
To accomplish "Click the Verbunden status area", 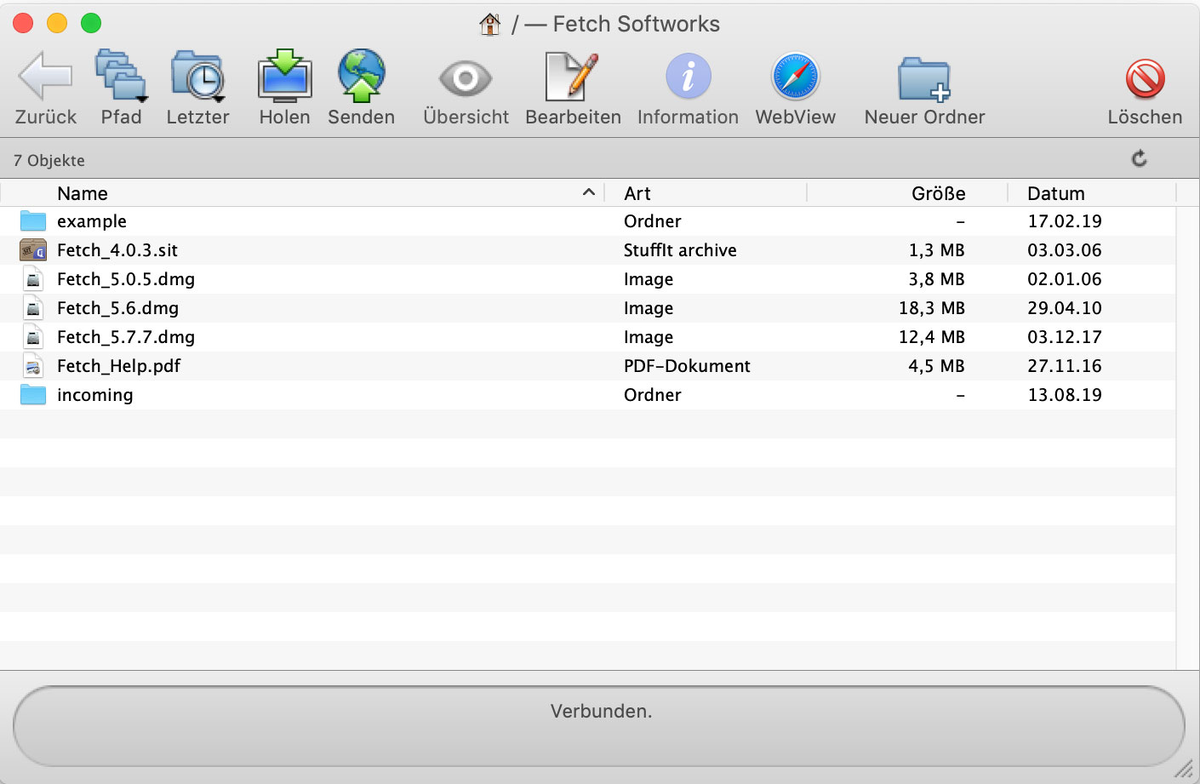I will (600, 726).
